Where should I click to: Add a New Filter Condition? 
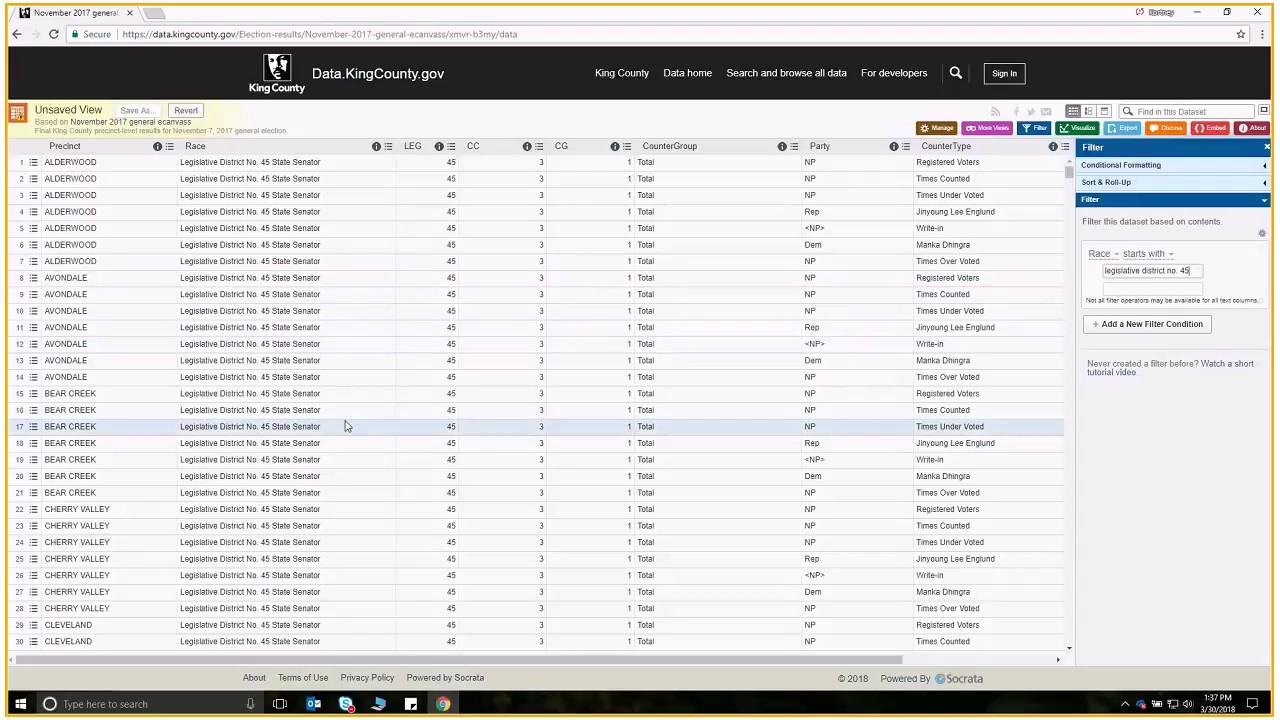(x=1148, y=324)
